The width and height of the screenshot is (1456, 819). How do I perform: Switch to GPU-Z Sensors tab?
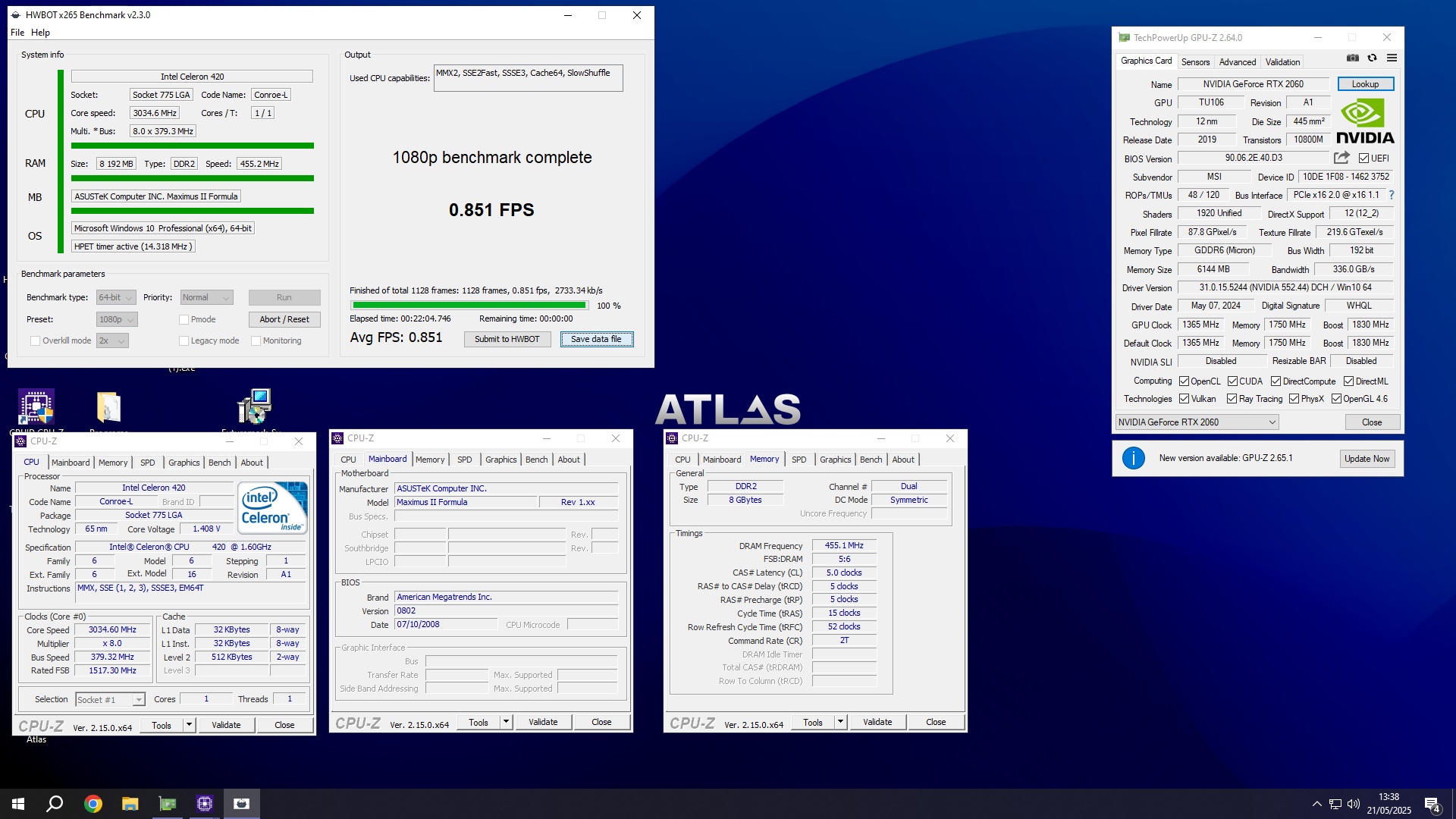click(x=1195, y=62)
